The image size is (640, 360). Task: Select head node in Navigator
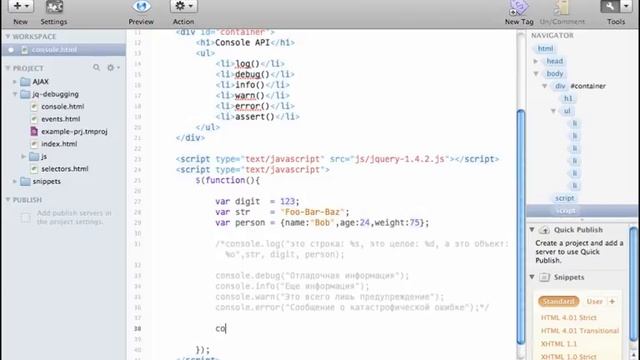(555, 61)
